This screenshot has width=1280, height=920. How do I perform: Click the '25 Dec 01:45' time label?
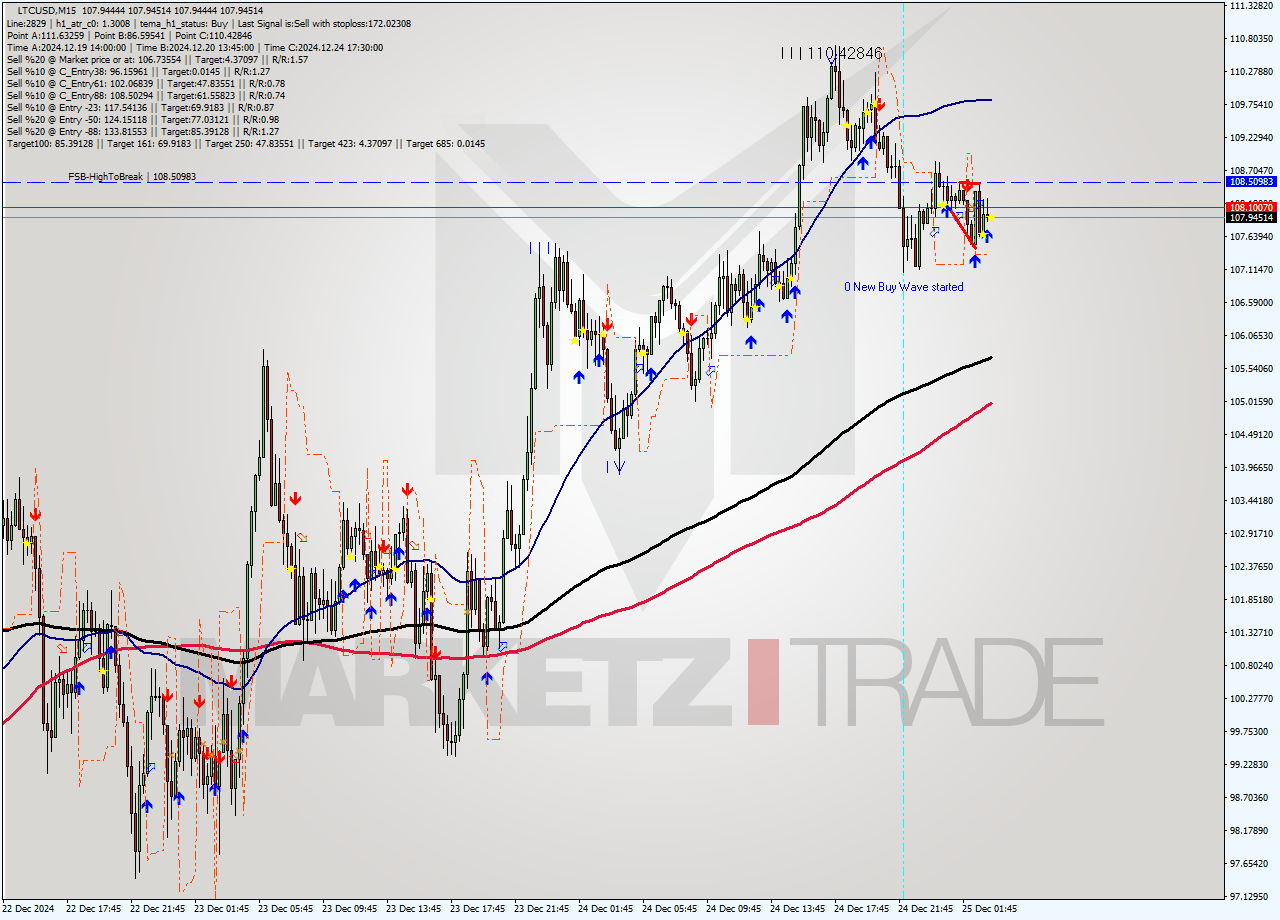[x=991, y=909]
